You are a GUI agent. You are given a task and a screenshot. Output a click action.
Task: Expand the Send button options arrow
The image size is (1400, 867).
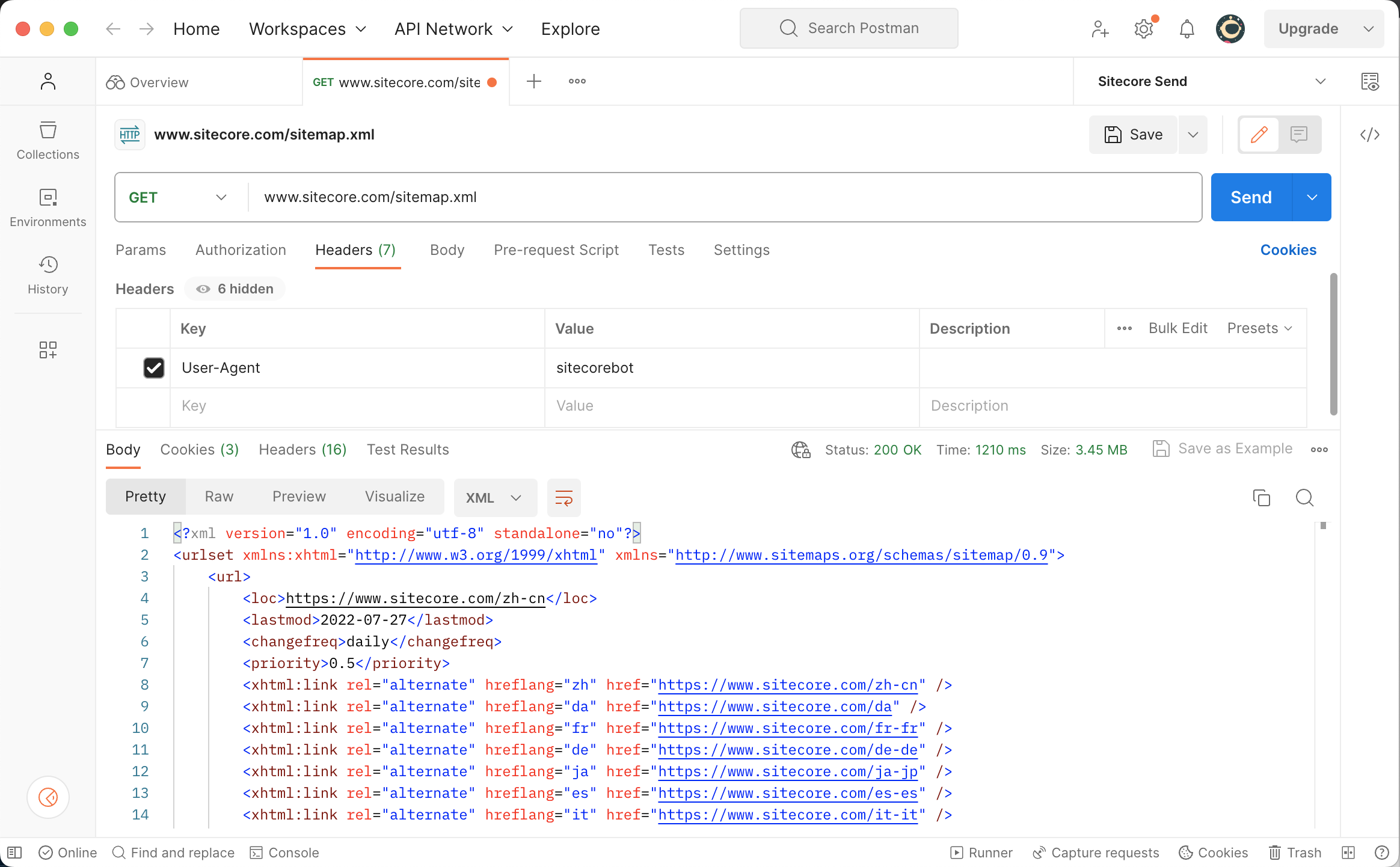[1312, 197]
